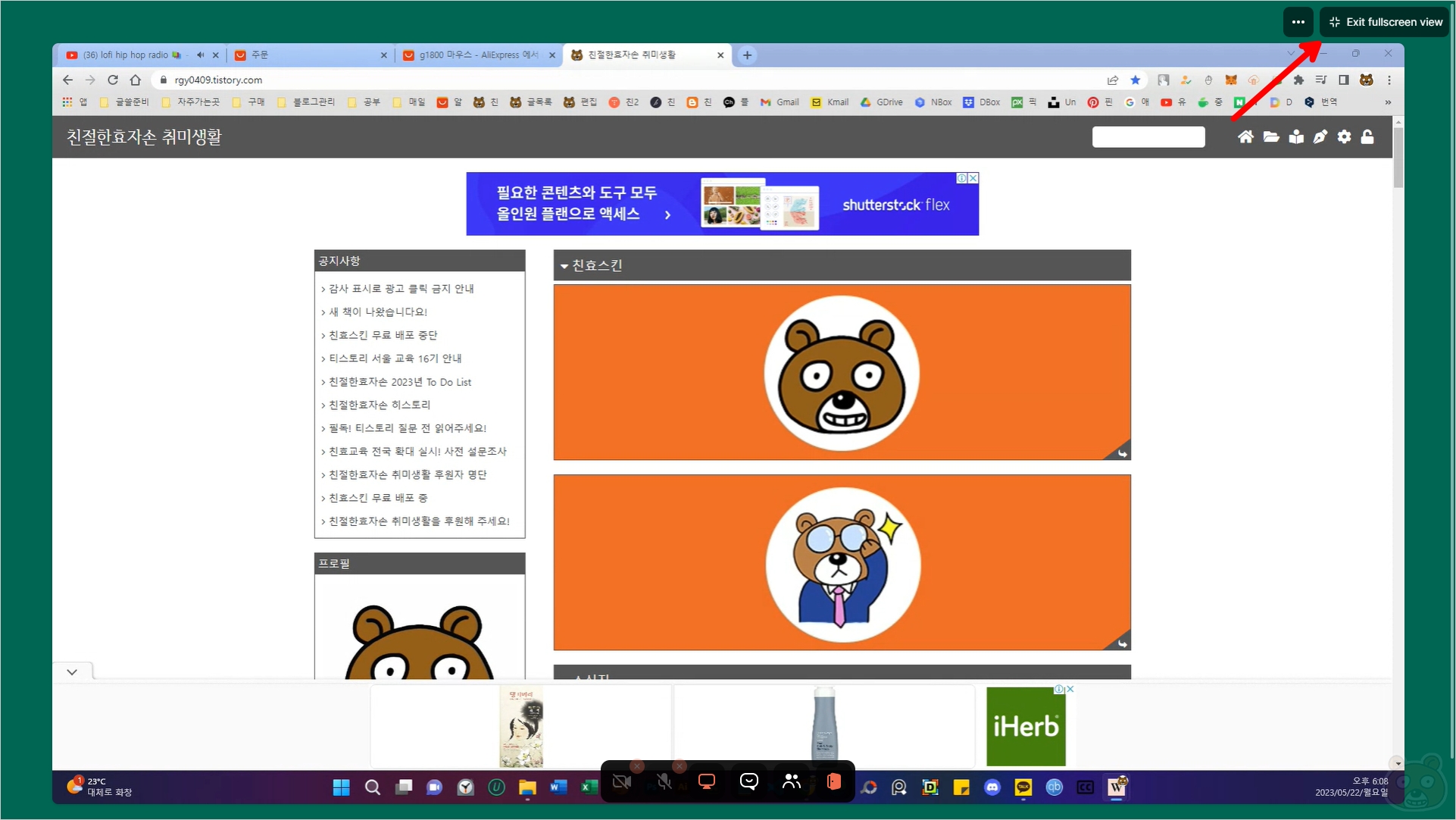1456x820 pixels.
Task: Click the chevron-down collapse tab
Action: pos(72,671)
